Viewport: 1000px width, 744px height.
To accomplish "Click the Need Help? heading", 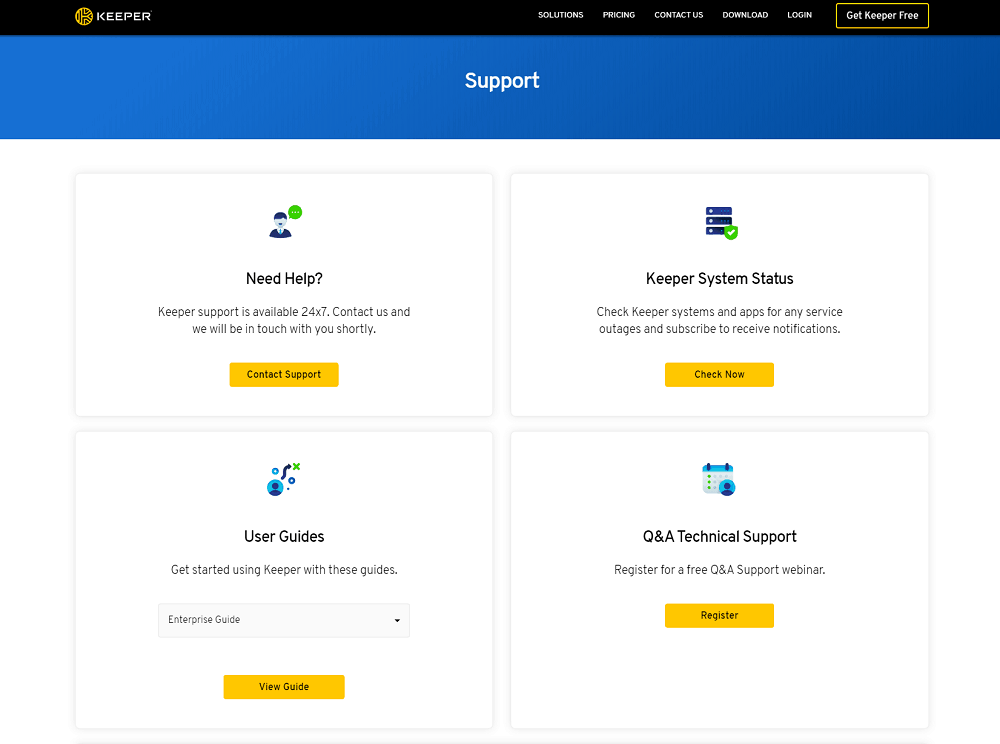I will 284,279.
